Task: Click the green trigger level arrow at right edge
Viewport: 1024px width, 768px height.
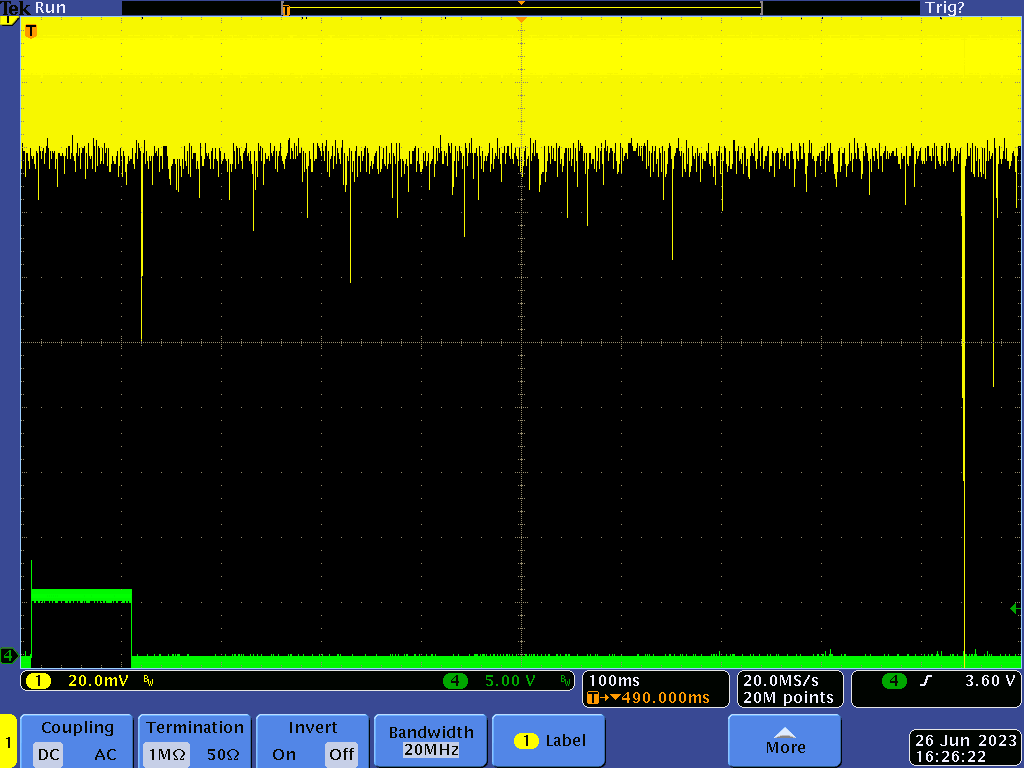Action: tap(1015, 608)
